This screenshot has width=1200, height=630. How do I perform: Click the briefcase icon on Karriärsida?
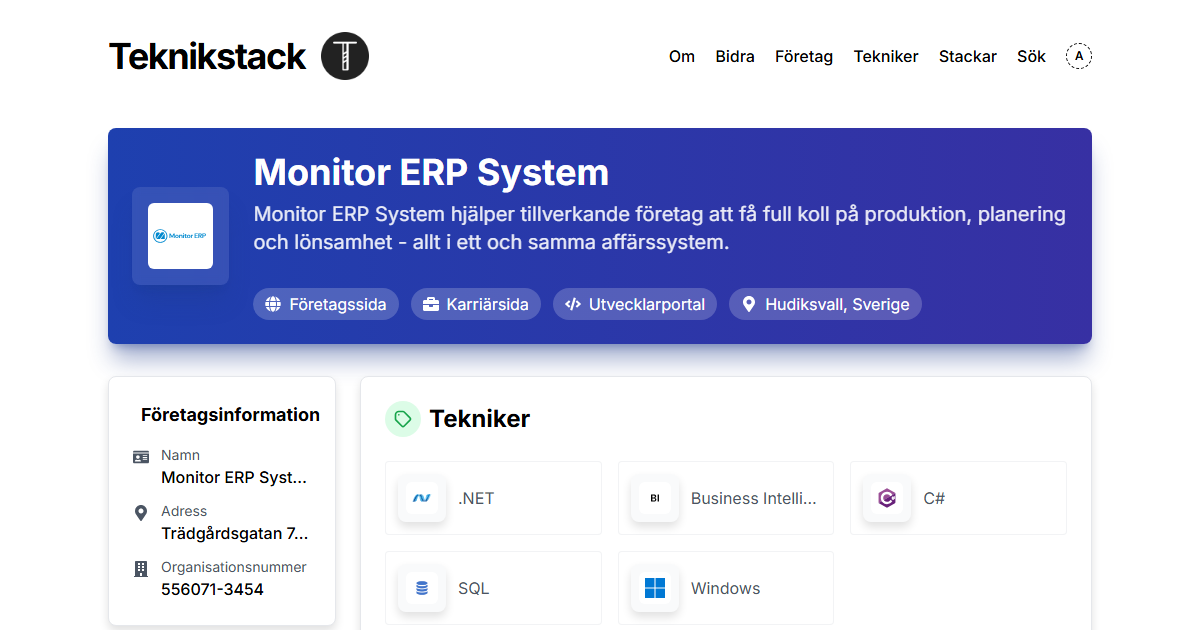(x=431, y=305)
